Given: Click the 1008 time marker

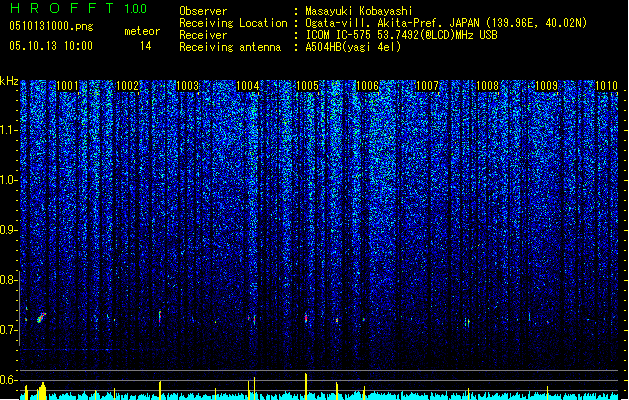Looking at the screenshot, I should (x=487, y=86).
